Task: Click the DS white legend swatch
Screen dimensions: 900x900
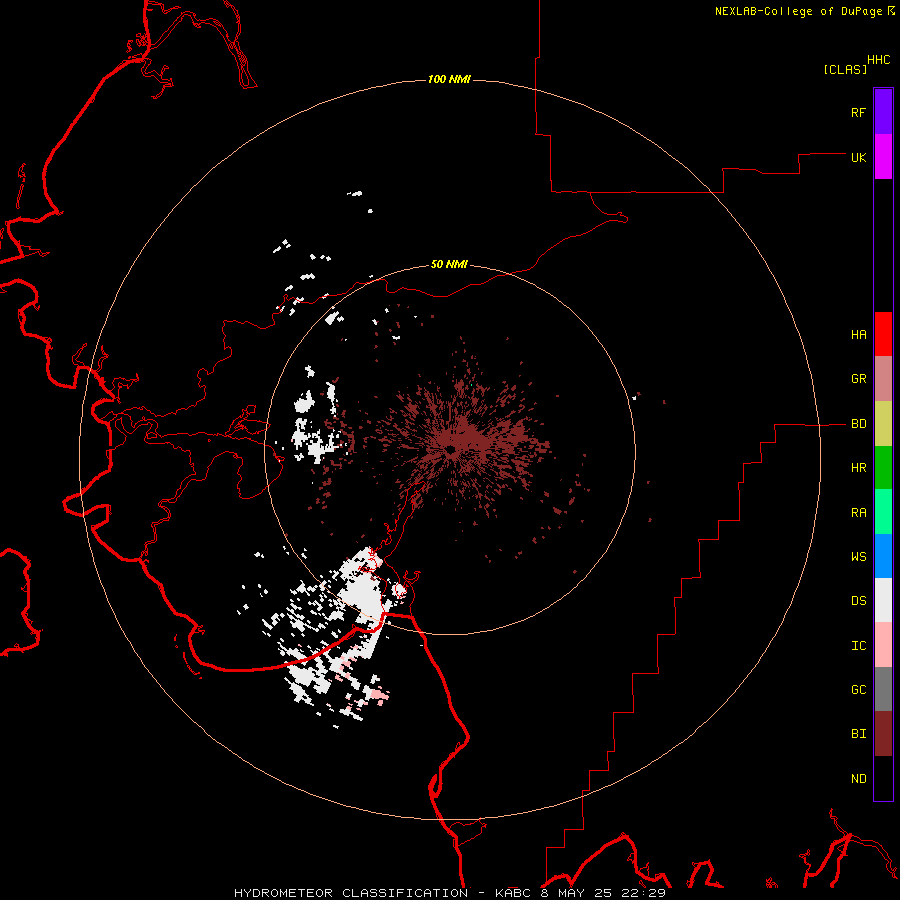Action: pyautogui.click(x=883, y=600)
